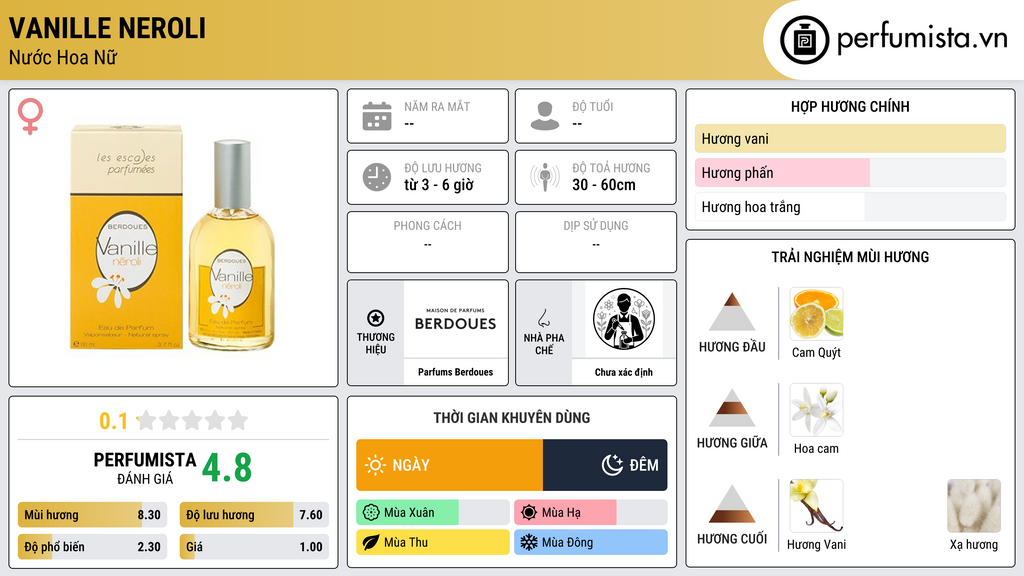Click the Hương Đầu top note pyramid icon
This screenshot has width=1024, height=576.
(732, 312)
